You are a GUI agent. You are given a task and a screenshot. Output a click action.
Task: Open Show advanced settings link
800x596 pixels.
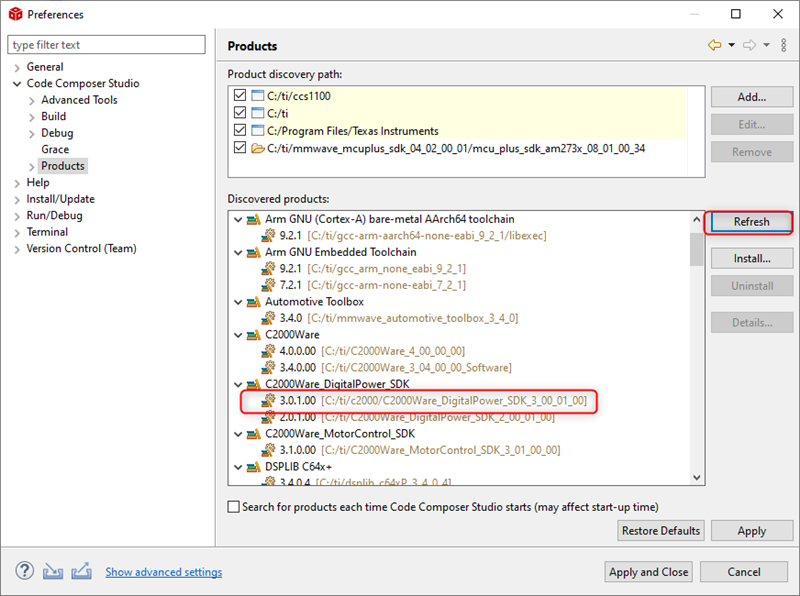point(164,572)
